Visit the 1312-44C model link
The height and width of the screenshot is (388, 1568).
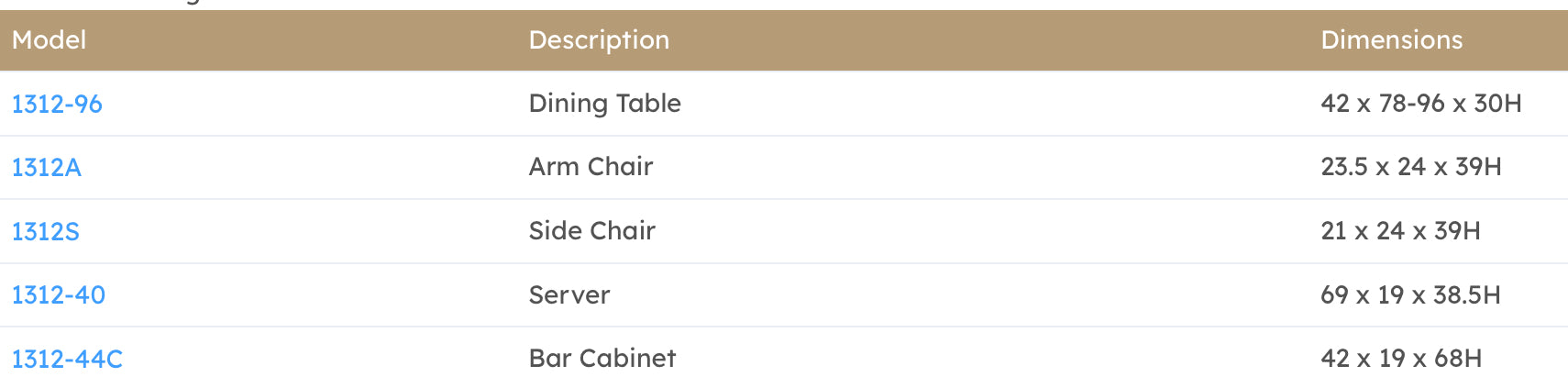pyautogui.click(x=67, y=360)
